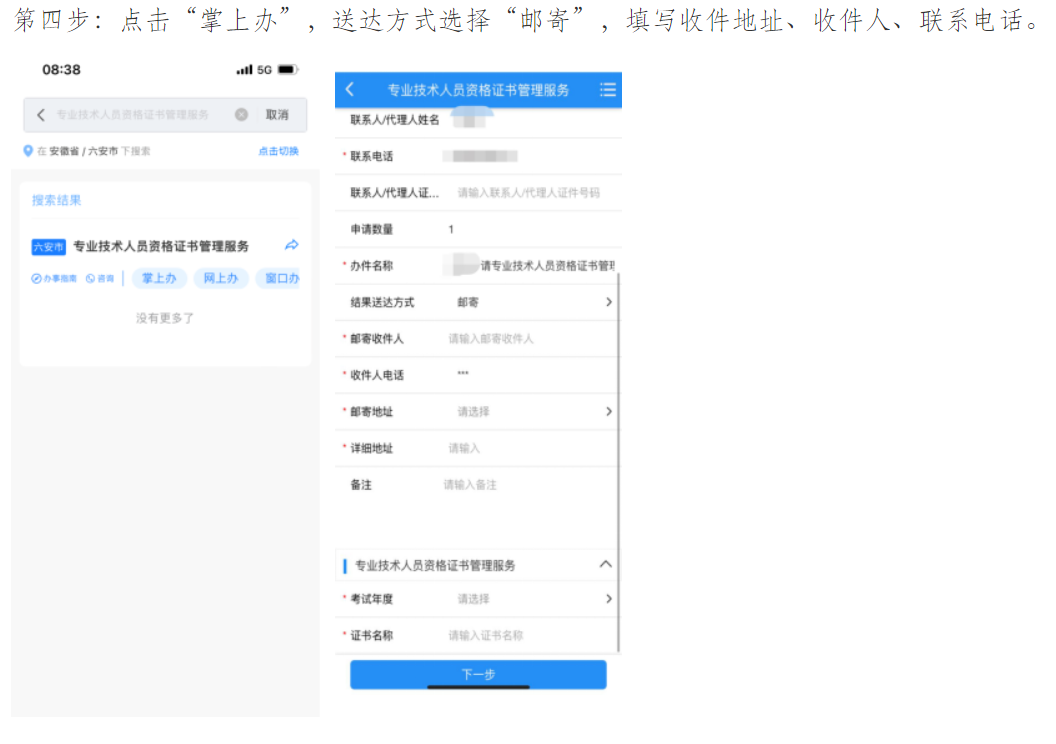Image resolution: width=1056 pixels, height=744 pixels.
Task: Click the 联系电话 field
Action: pos(478,156)
